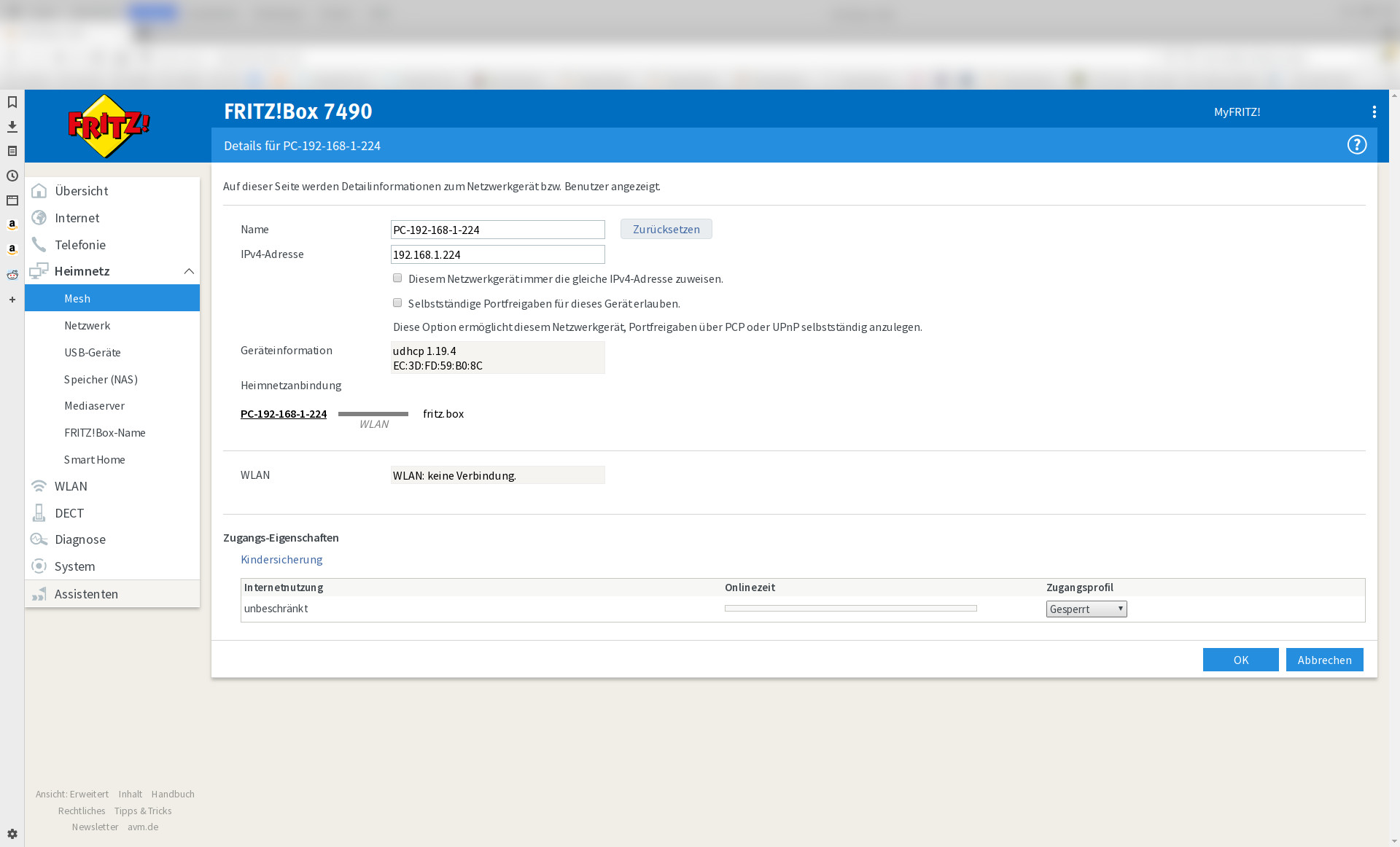Click the page scrollbar down arrow
The image size is (1400, 847).
(1394, 840)
